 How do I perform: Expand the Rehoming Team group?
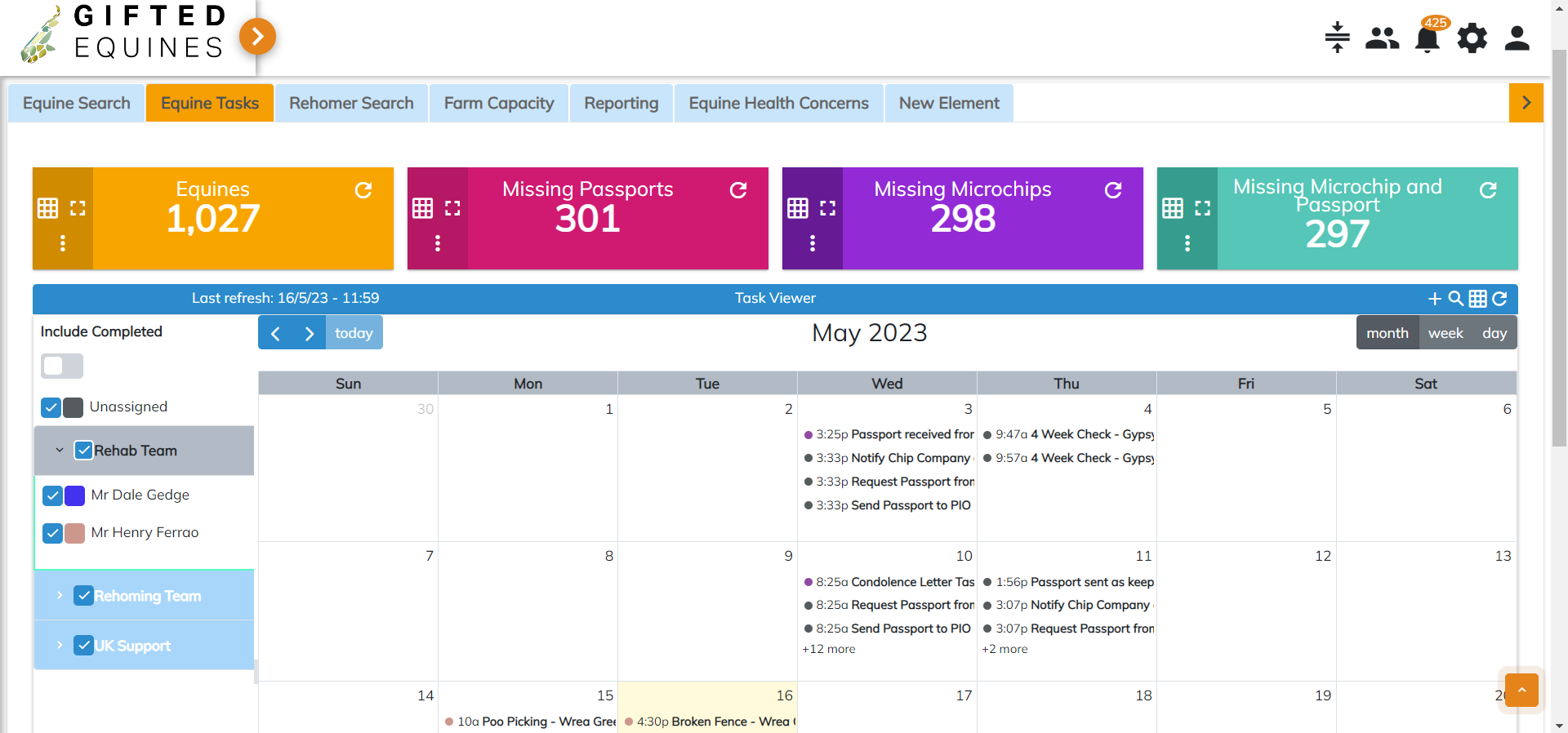tap(60, 596)
